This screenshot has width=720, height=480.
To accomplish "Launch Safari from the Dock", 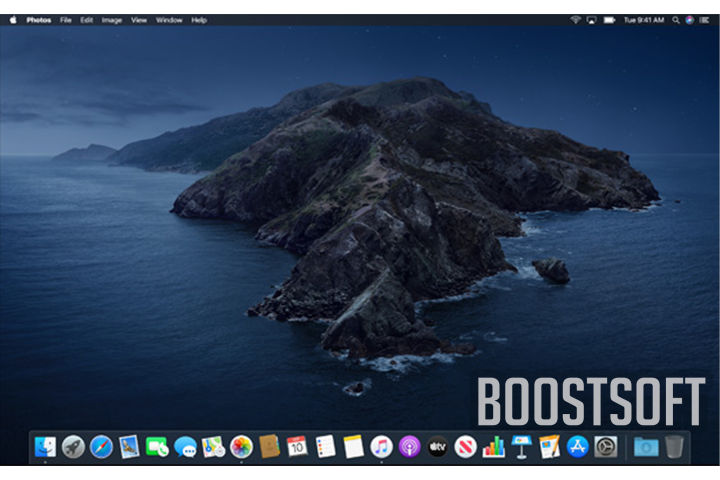I will point(101,446).
